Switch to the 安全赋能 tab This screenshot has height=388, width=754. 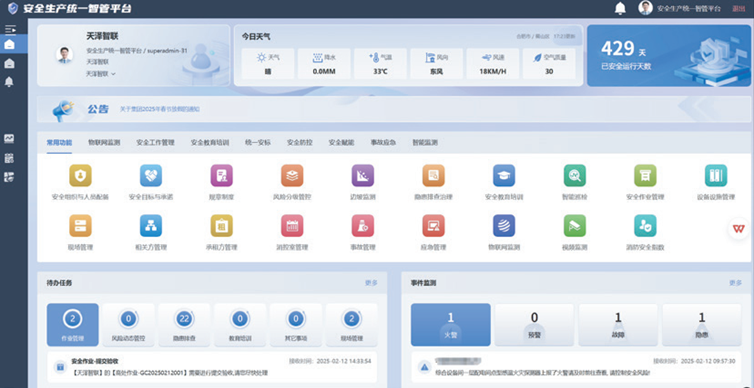341,143
